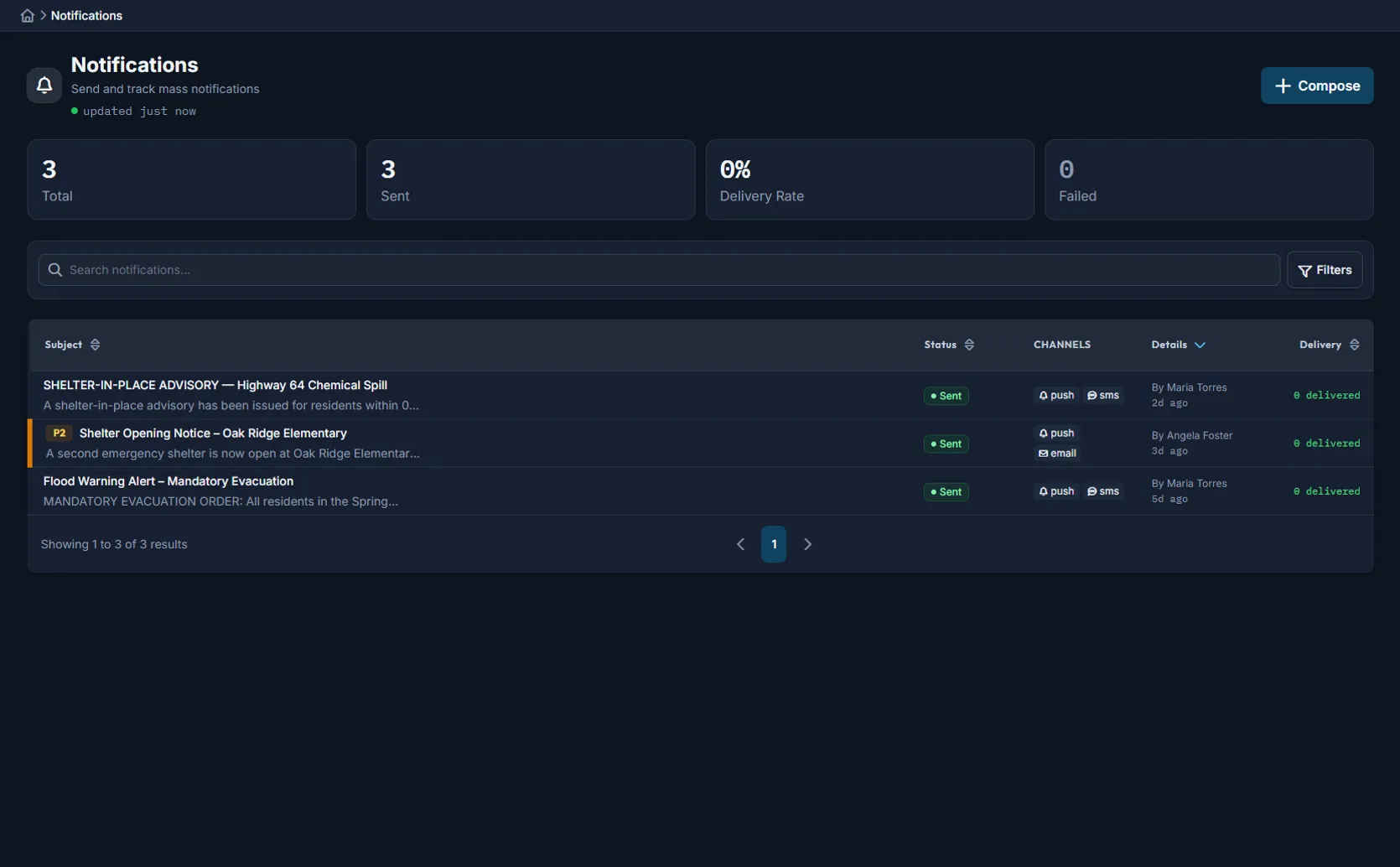Expand the Details column chevron
1400x867 pixels.
(1200, 345)
